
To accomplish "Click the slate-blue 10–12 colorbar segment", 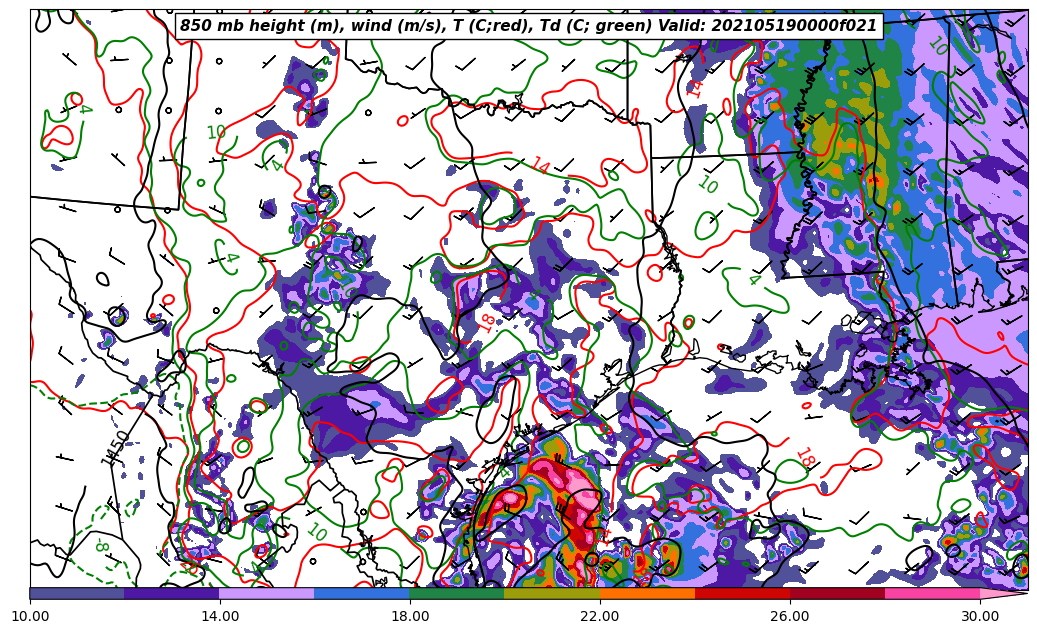I will (77, 593).
